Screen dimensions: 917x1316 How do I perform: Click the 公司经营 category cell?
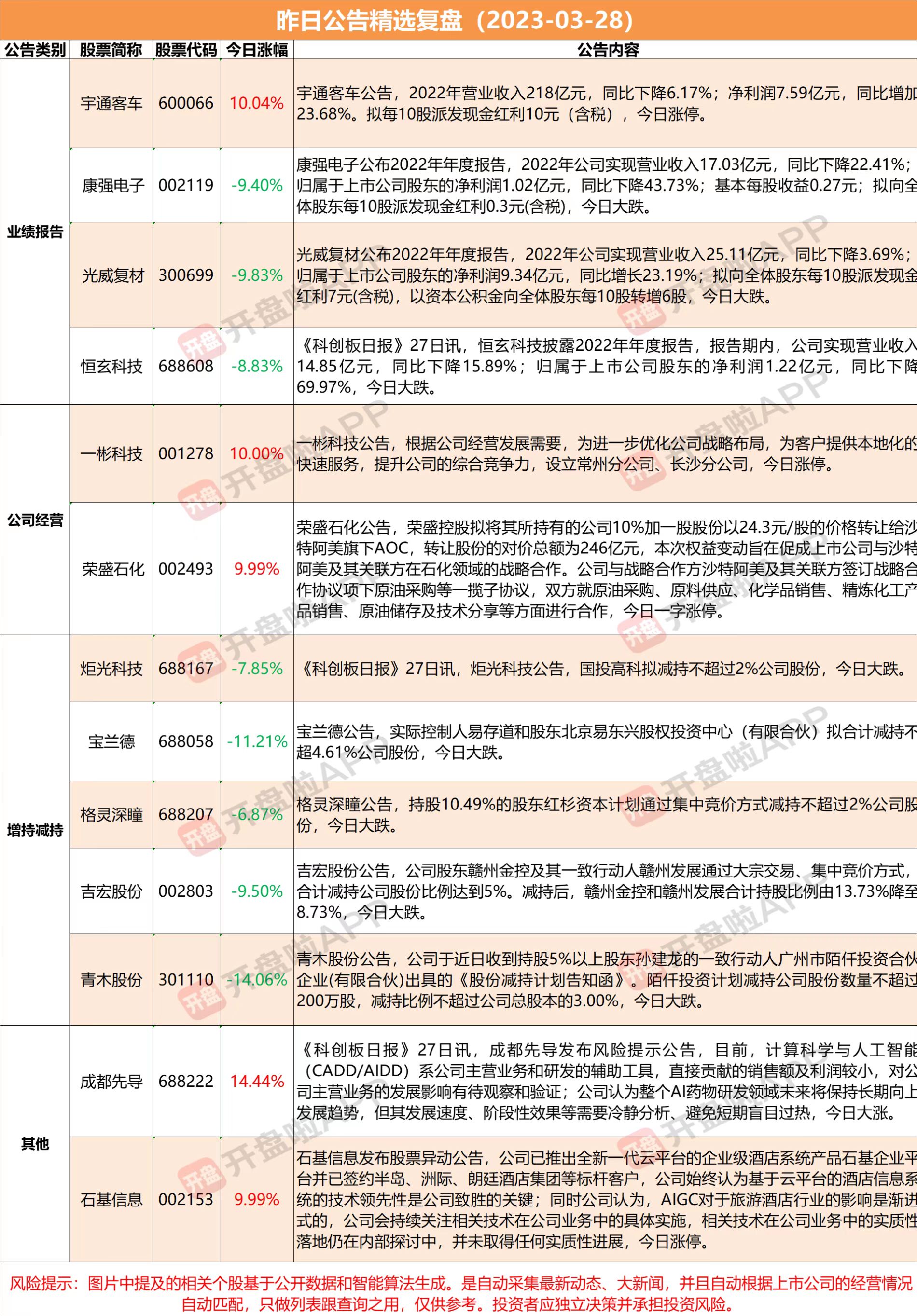[35, 520]
